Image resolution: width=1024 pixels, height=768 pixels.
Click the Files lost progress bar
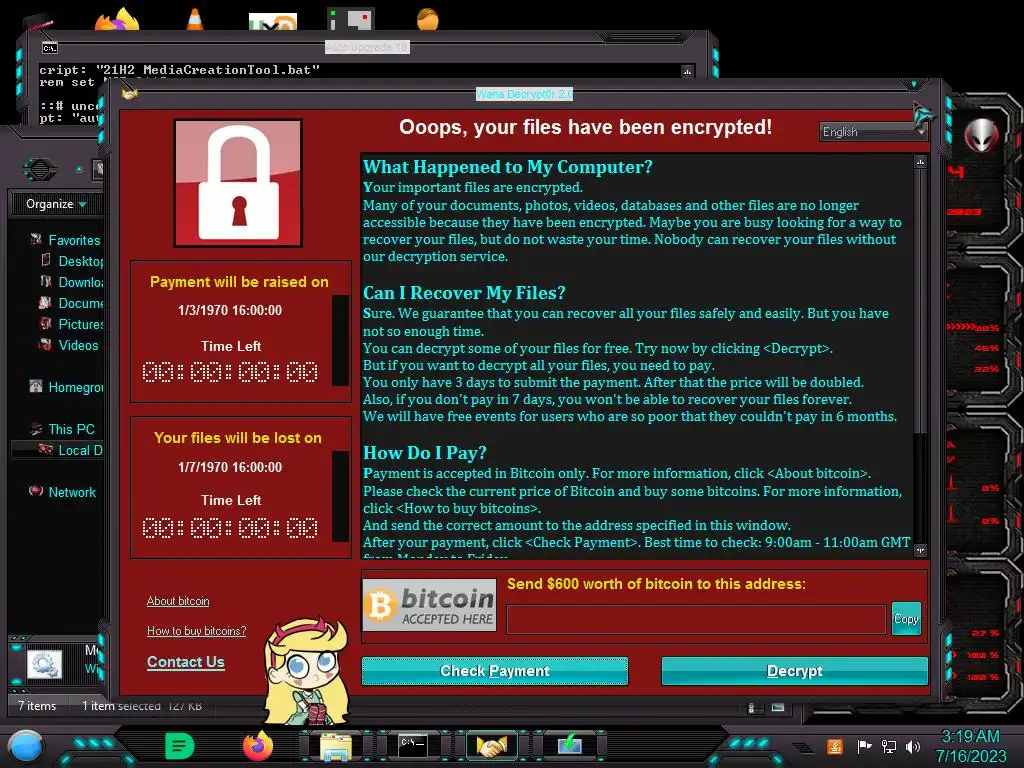[x=340, y=496]
